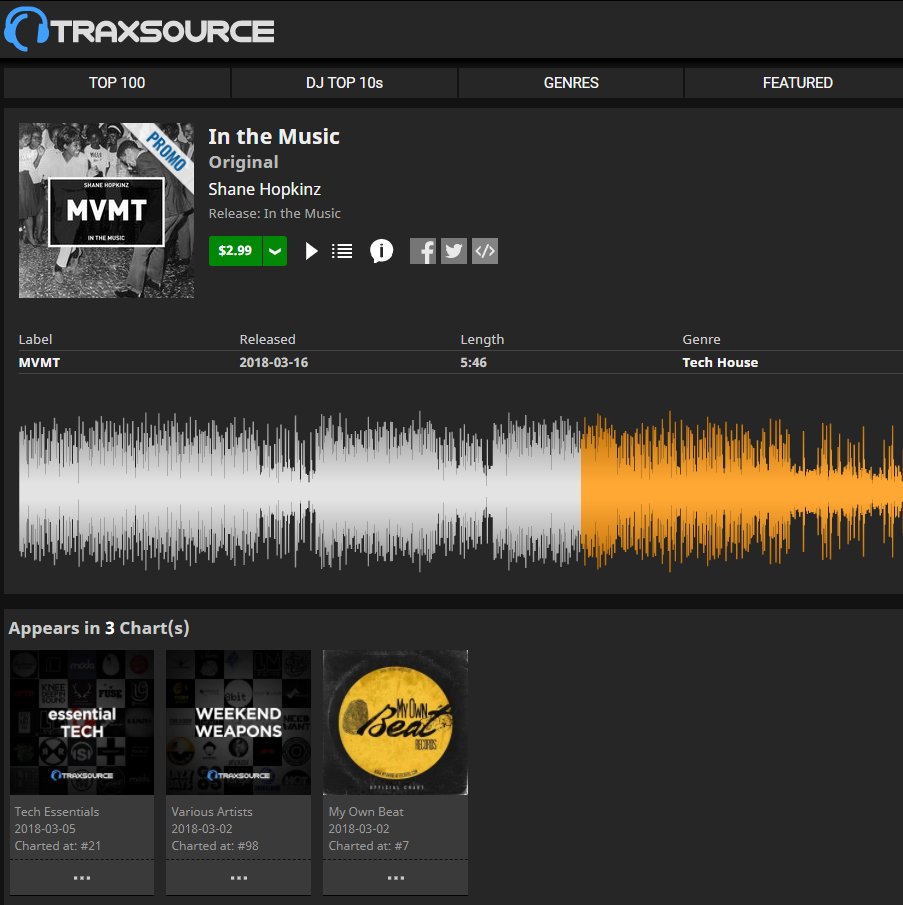The image size is (903, 905).
Task: Click Appears in 3 Chart(s) heading
Action: coord(99,628)
